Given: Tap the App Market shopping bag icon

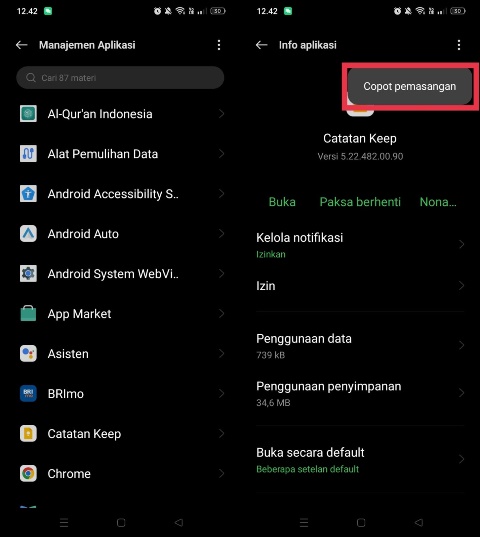Looking at the screenshot, I should click(x=28, y=313).
